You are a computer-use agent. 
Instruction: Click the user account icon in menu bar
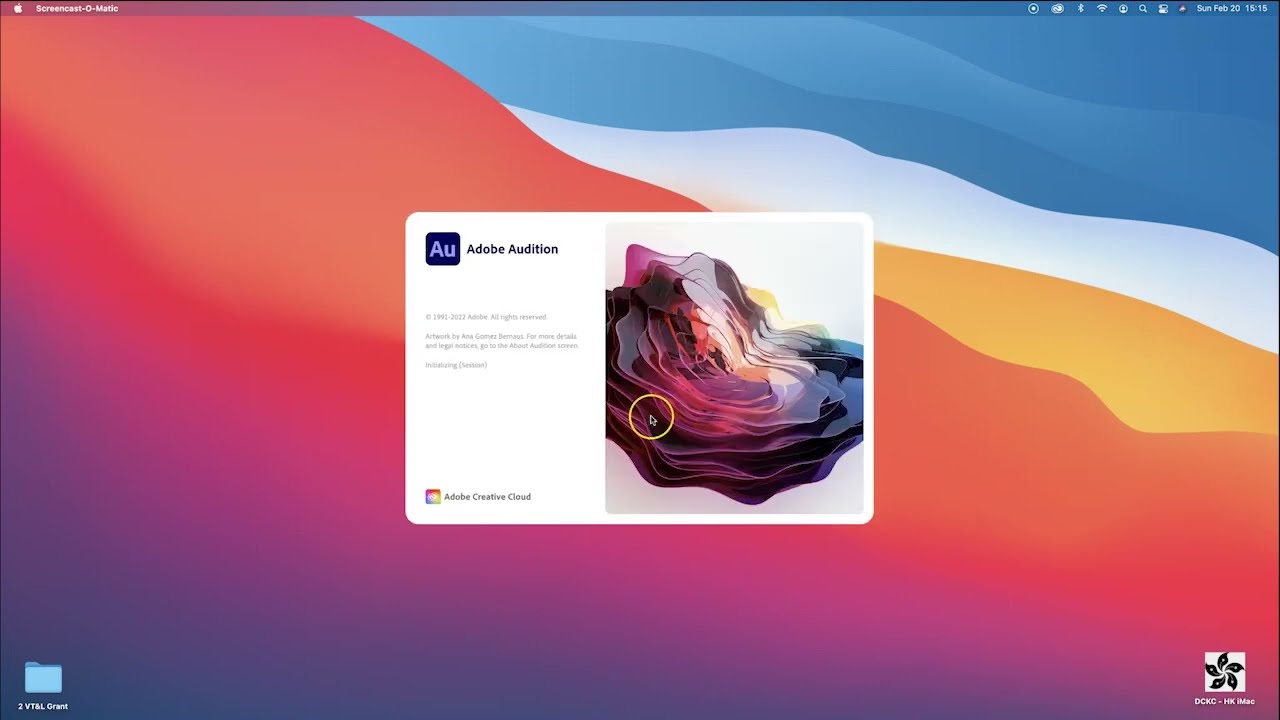(1123, 9)
